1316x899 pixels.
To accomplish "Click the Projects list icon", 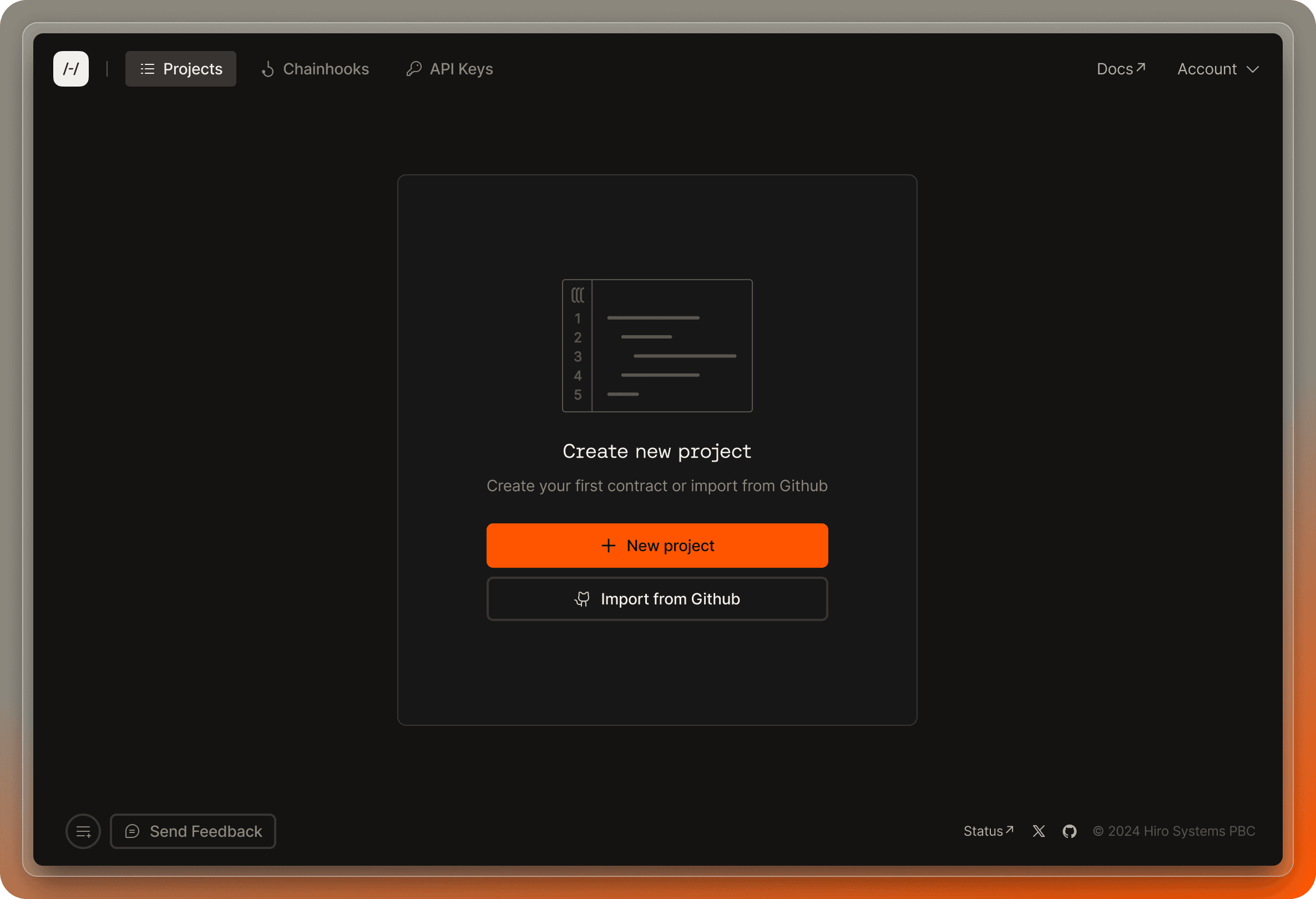I will 147,69.
